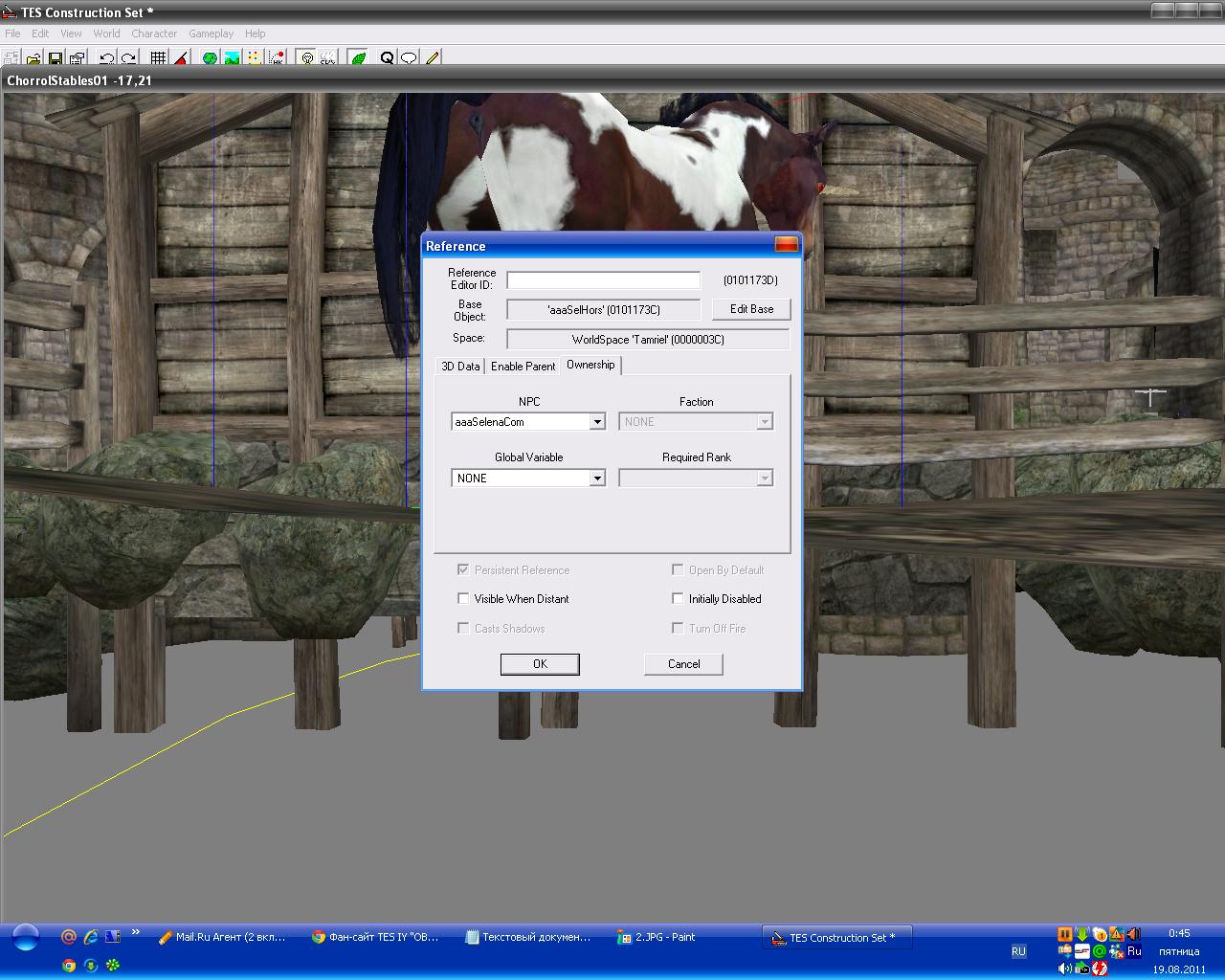This screenshot has width=1225, height=980.
Task: Click the red volume speaker tray icon
Action: pos(1134,934)
